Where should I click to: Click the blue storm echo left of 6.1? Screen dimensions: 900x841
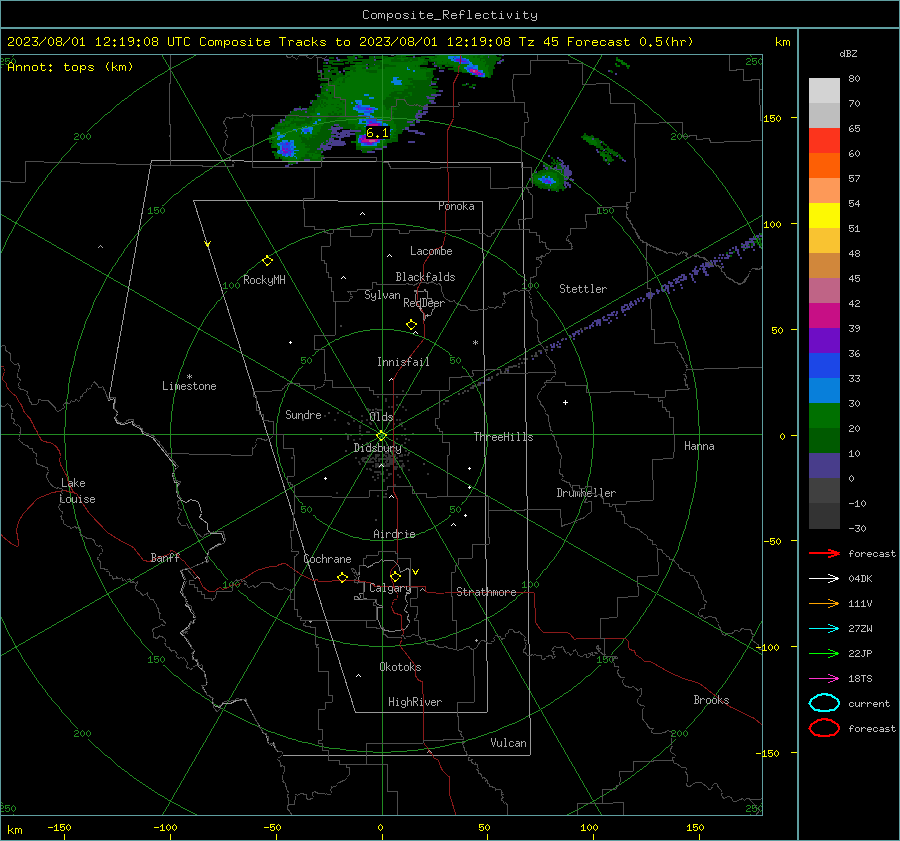286,147
